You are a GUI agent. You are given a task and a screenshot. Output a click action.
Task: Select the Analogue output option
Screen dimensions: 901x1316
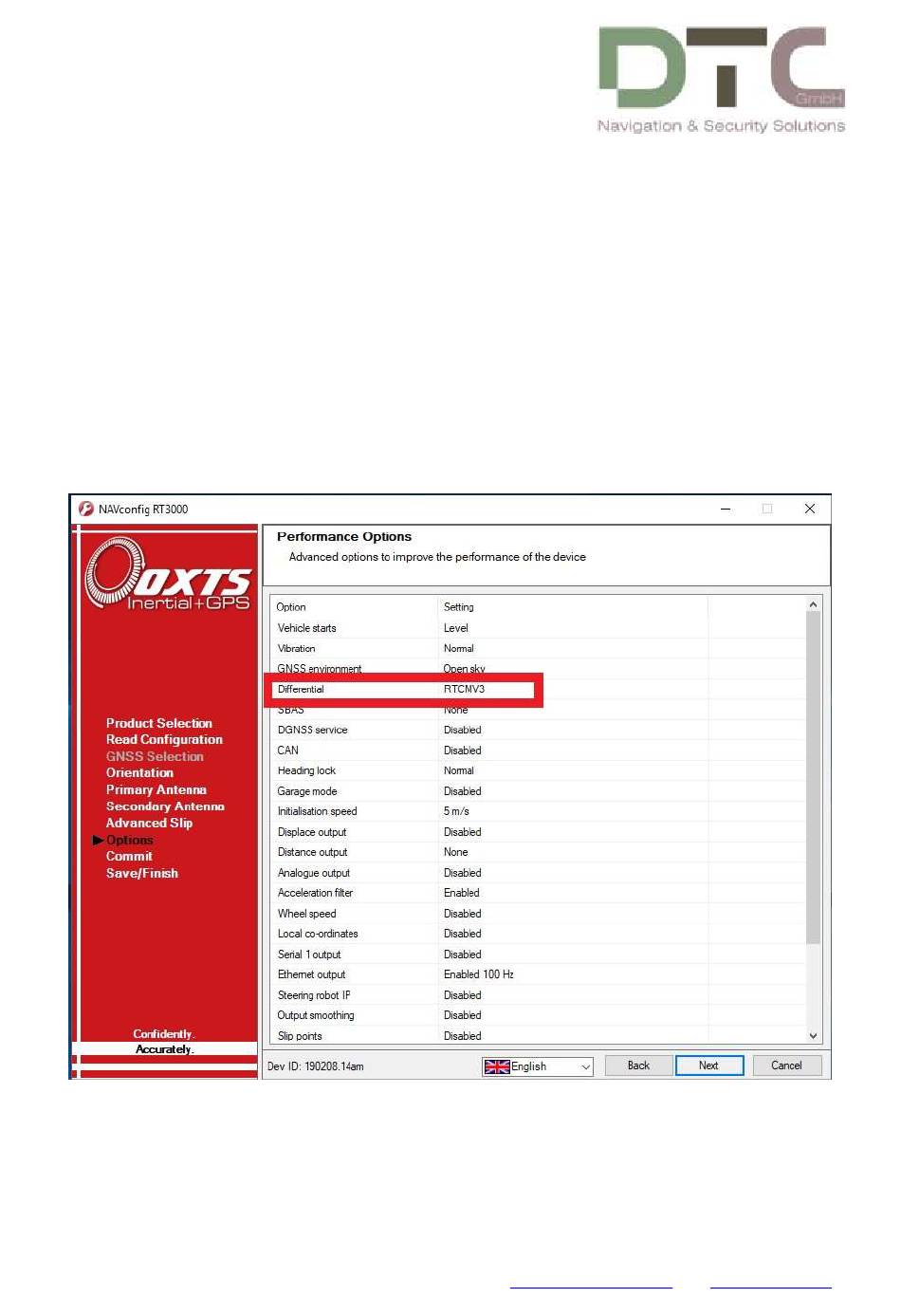tap(313, 873)
